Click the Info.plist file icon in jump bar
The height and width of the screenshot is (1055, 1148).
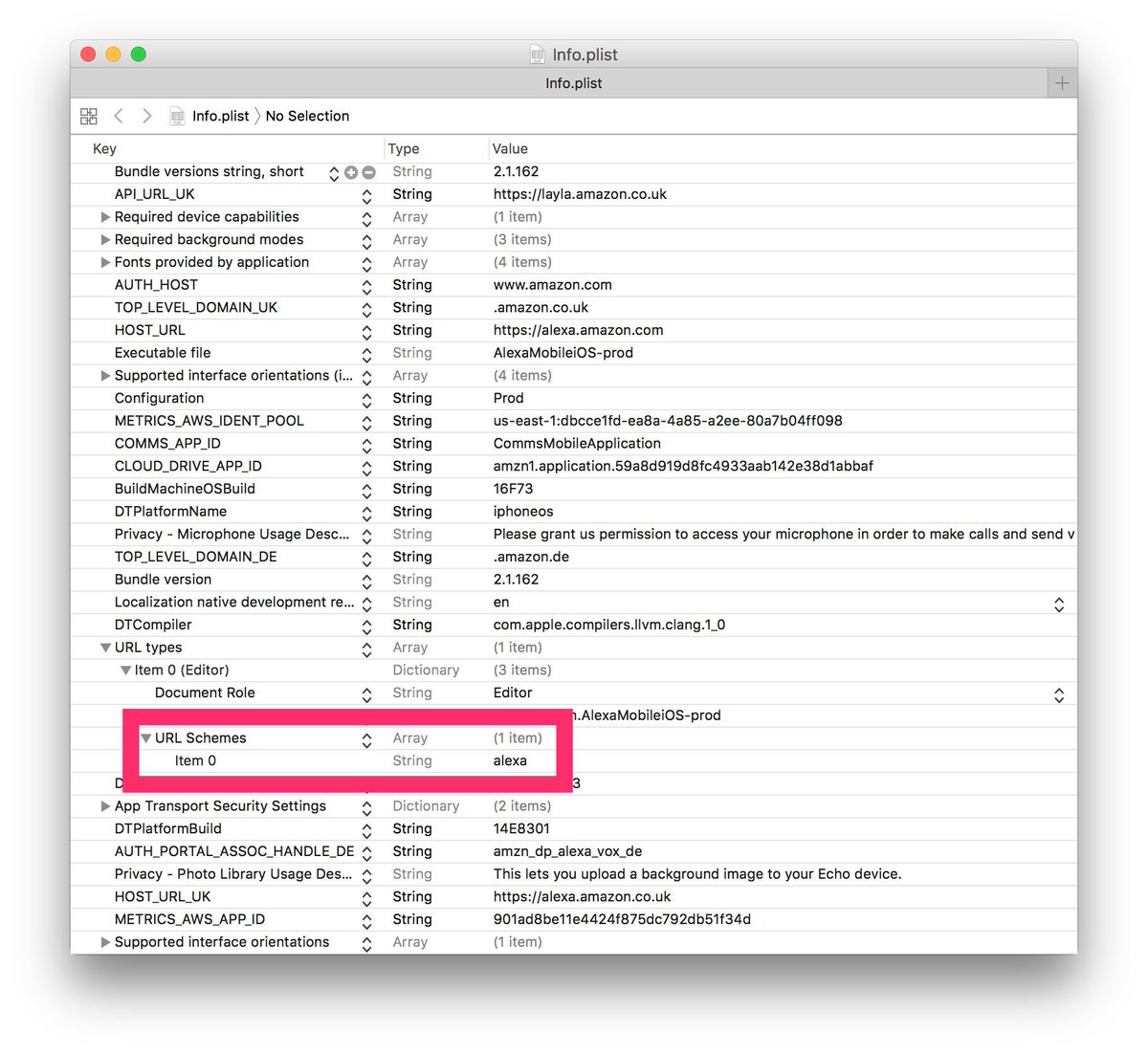tap(177, 116)
